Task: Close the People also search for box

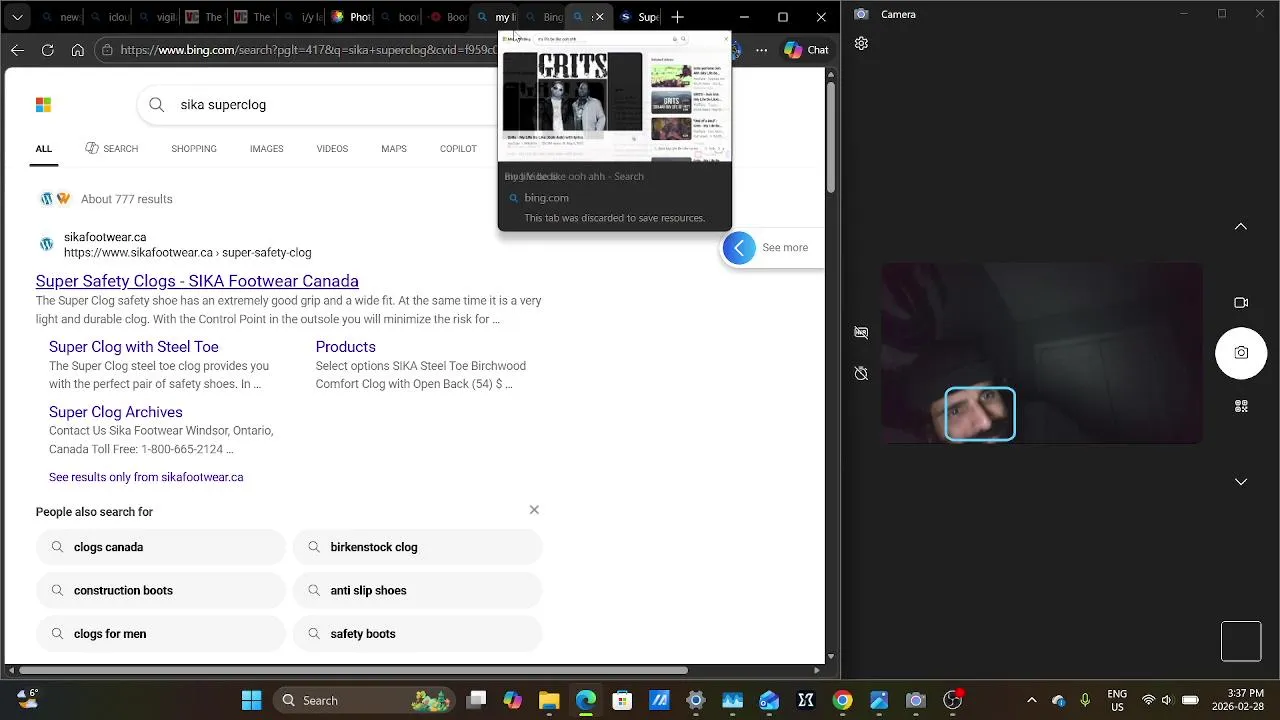Action: 534,510
